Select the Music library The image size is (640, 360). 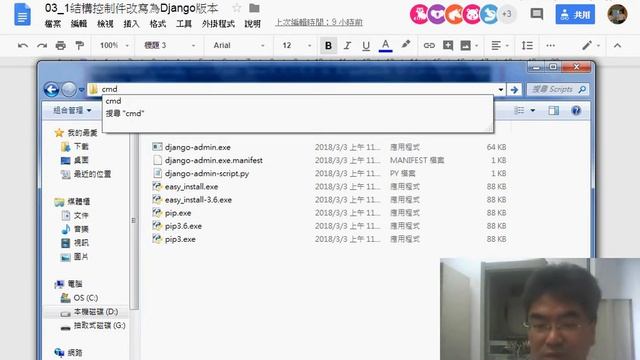pyautogui.click(x=75, y=229)
